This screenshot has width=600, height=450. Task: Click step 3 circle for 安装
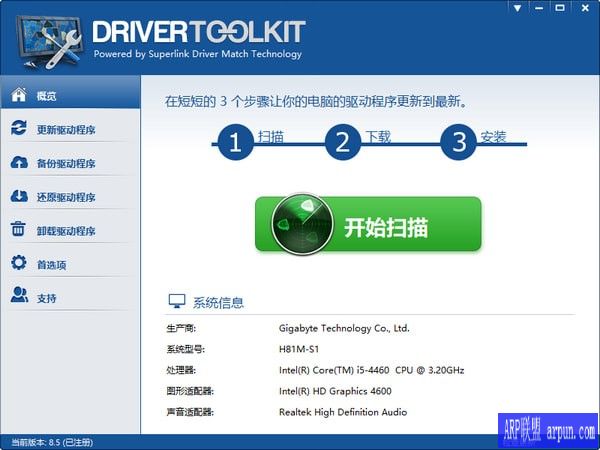[x=459, y=142]
